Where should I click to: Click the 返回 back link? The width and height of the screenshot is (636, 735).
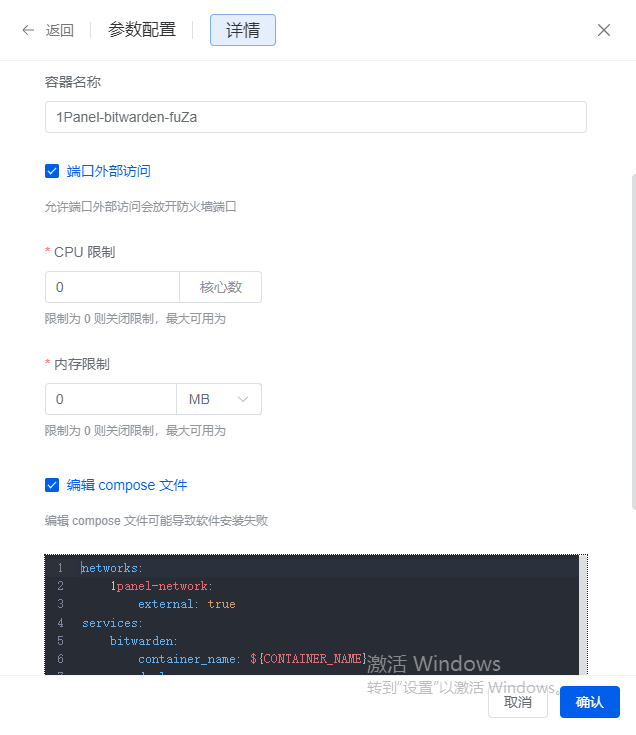[x=60, y=30]
